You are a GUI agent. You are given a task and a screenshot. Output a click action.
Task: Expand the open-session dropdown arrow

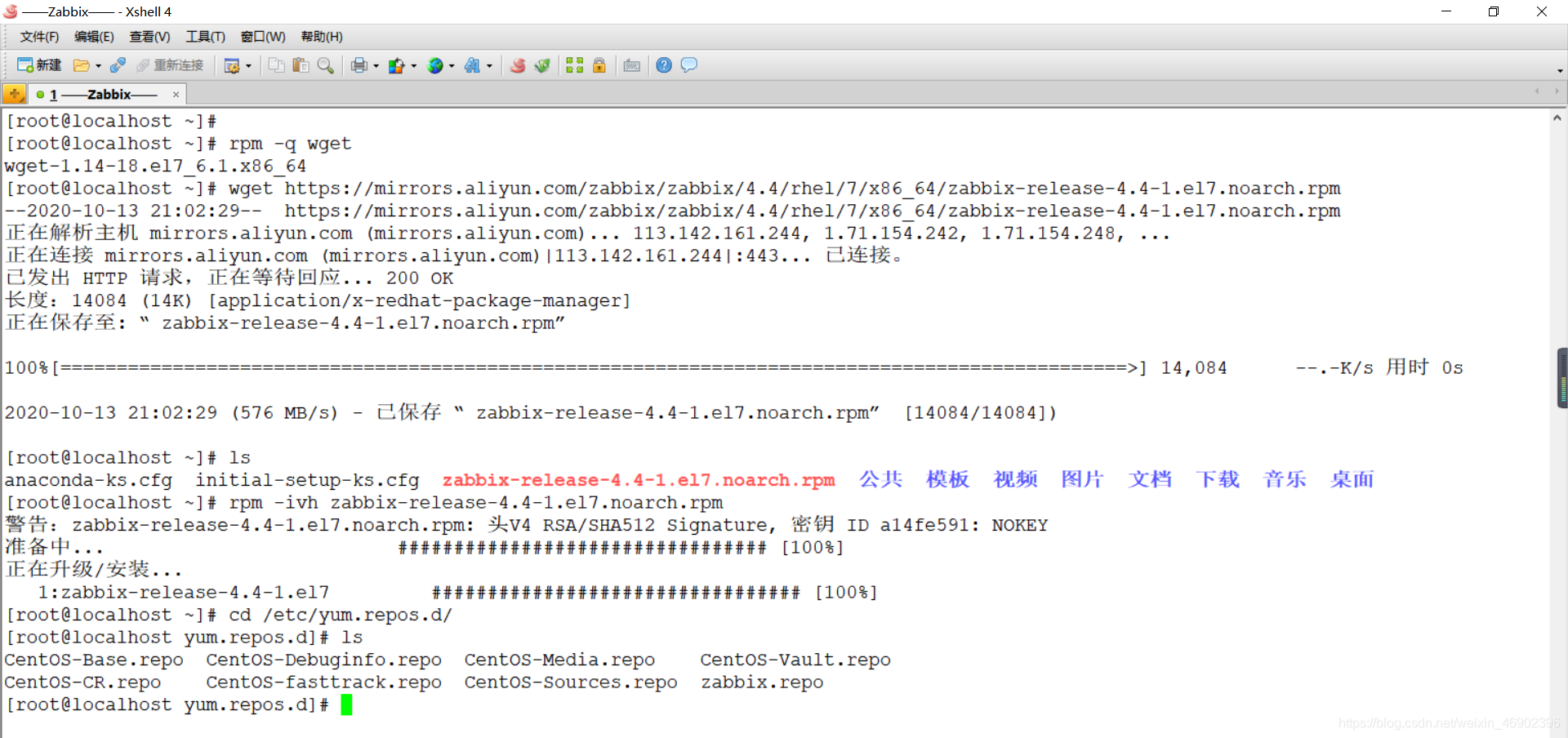click(x=98, y=66)
